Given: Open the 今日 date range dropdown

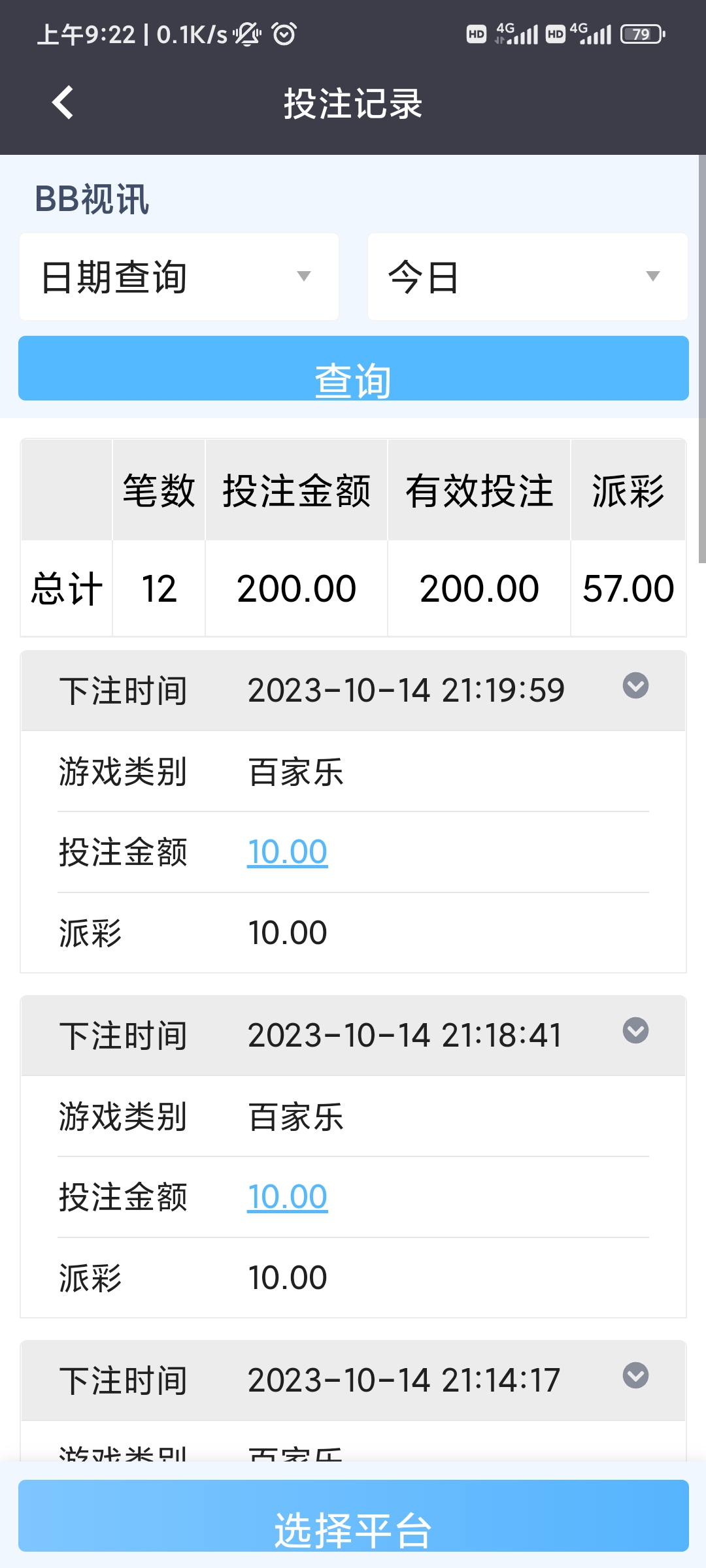Looking at the screenshot, I should pyautogui.click(x=528, y=276).
